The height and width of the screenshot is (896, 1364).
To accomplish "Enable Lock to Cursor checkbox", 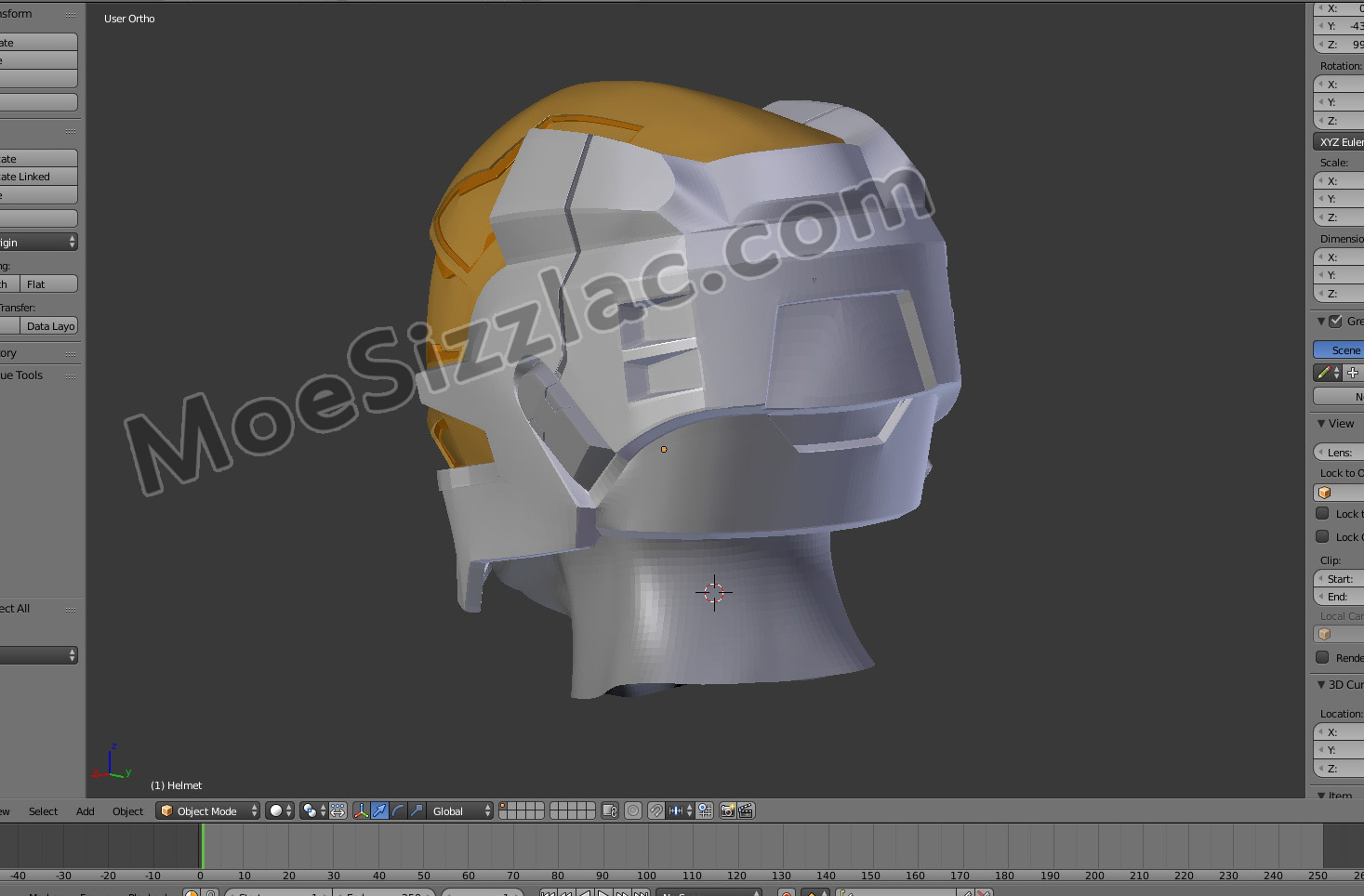I will 1322,513.
